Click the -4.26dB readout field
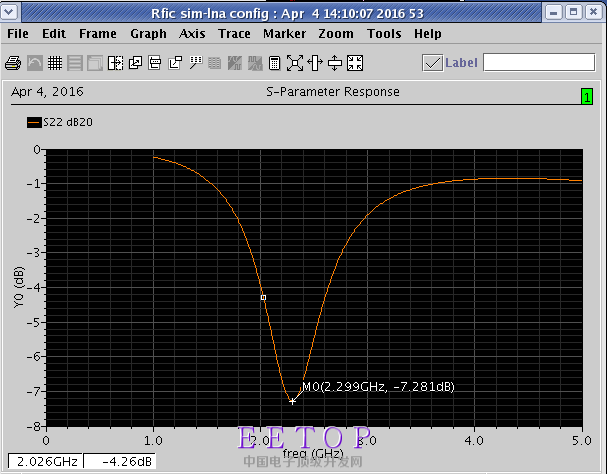 [120, 461]
